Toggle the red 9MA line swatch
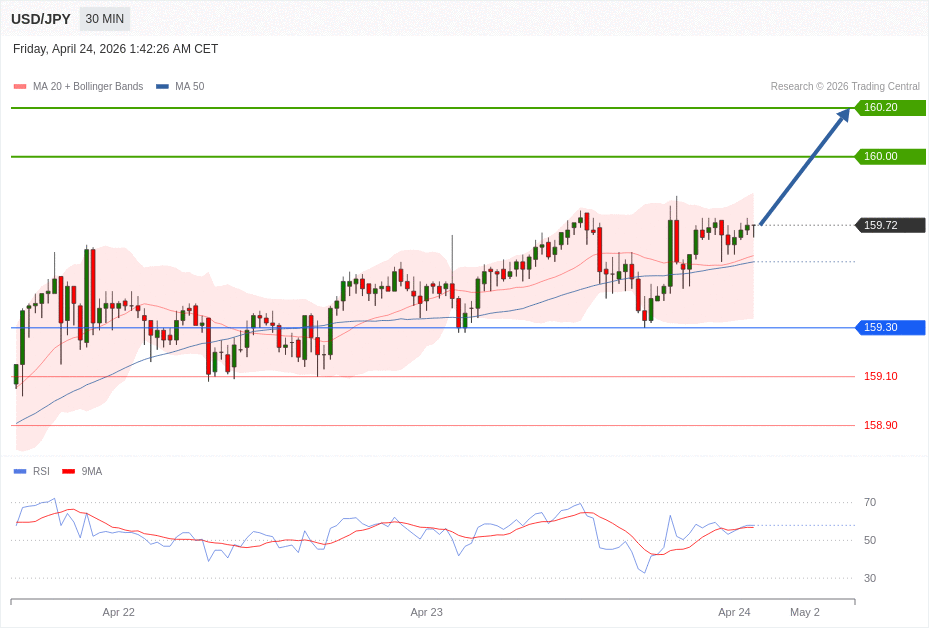This screenshot has height=629, width=929. 68,471
